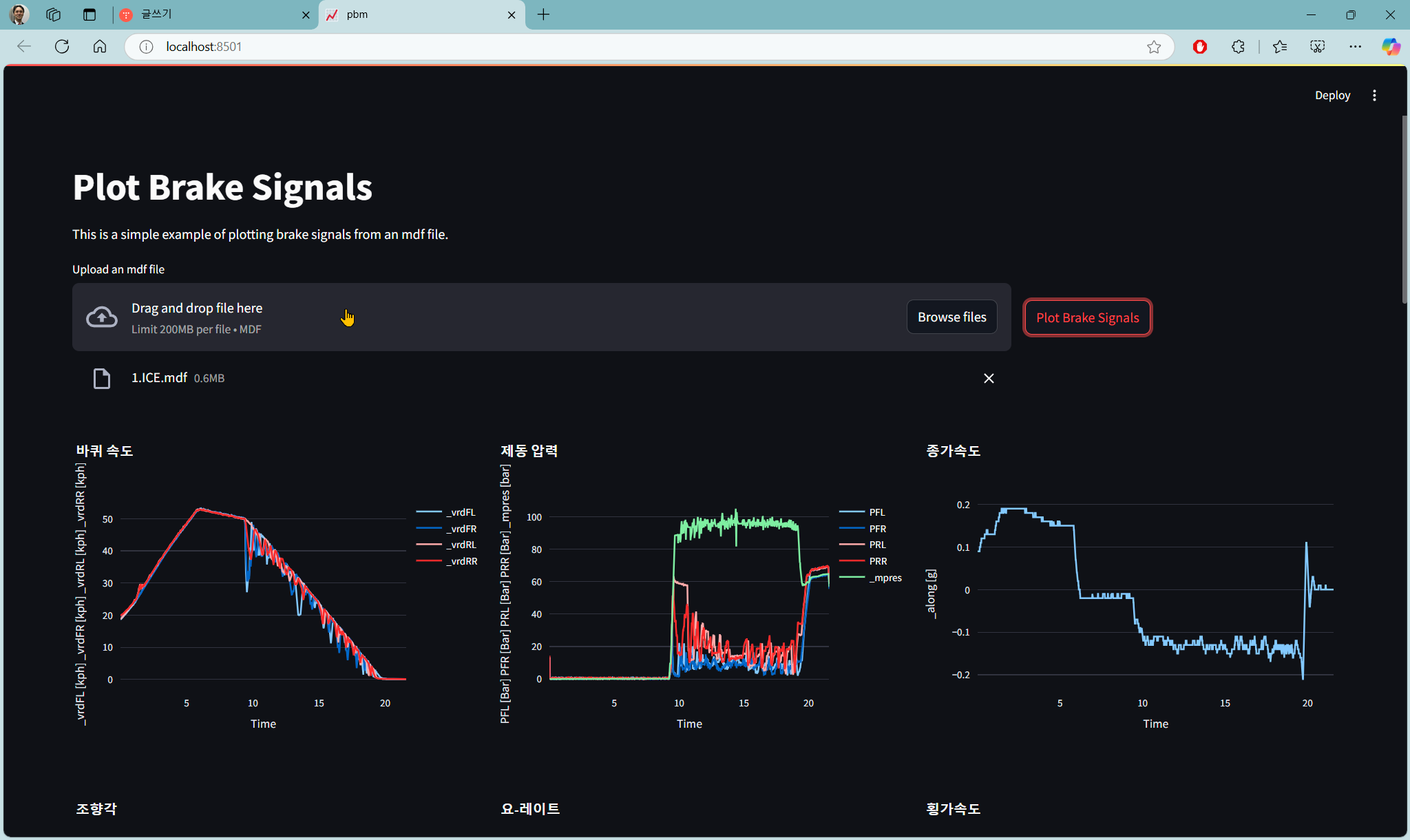The width and height of the screenshot is (1410, 840).
Task: Click the site information icon in address bar
Action: [x=146, y=47]
